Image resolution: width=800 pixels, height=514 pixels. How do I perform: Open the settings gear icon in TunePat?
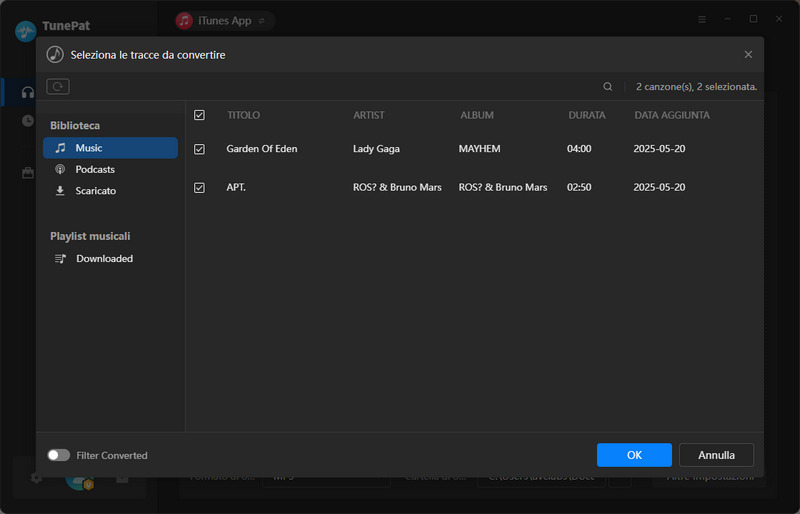pyautogui.click(x=36, y=478)
